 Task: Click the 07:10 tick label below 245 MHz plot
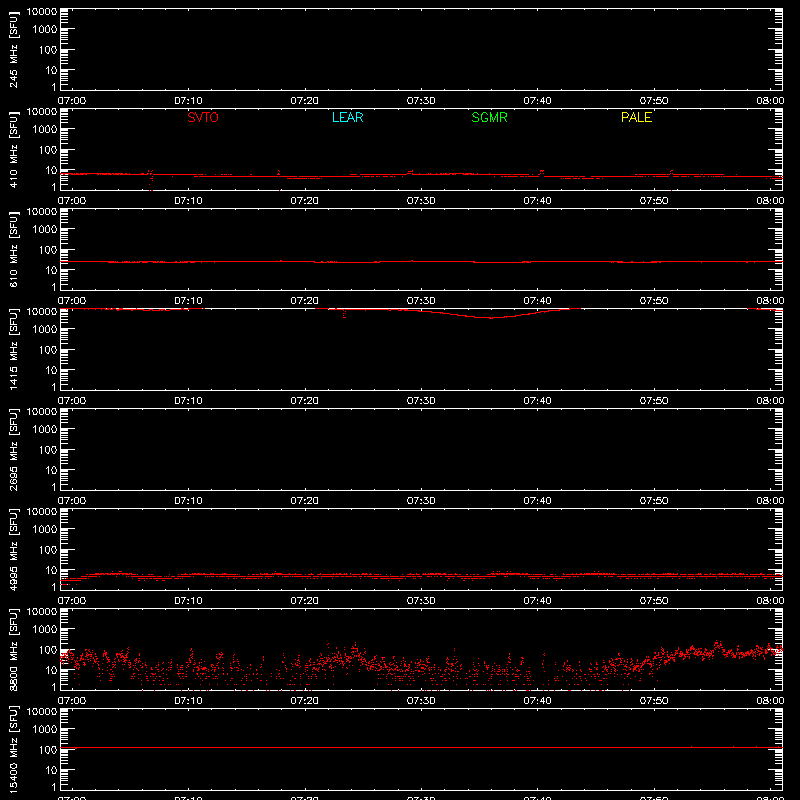point(188,101)
